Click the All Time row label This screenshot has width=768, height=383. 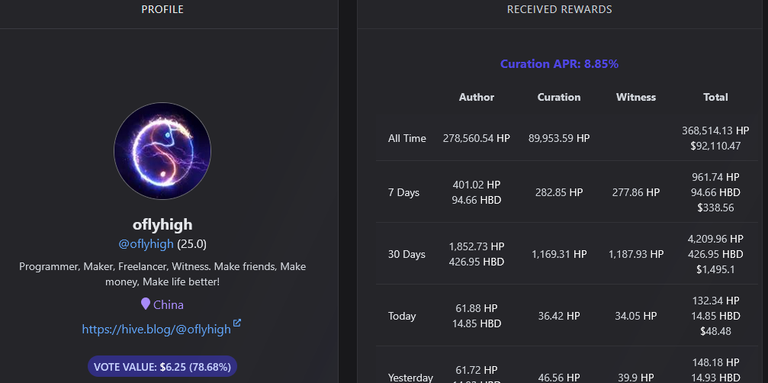[x=407, y=138]
